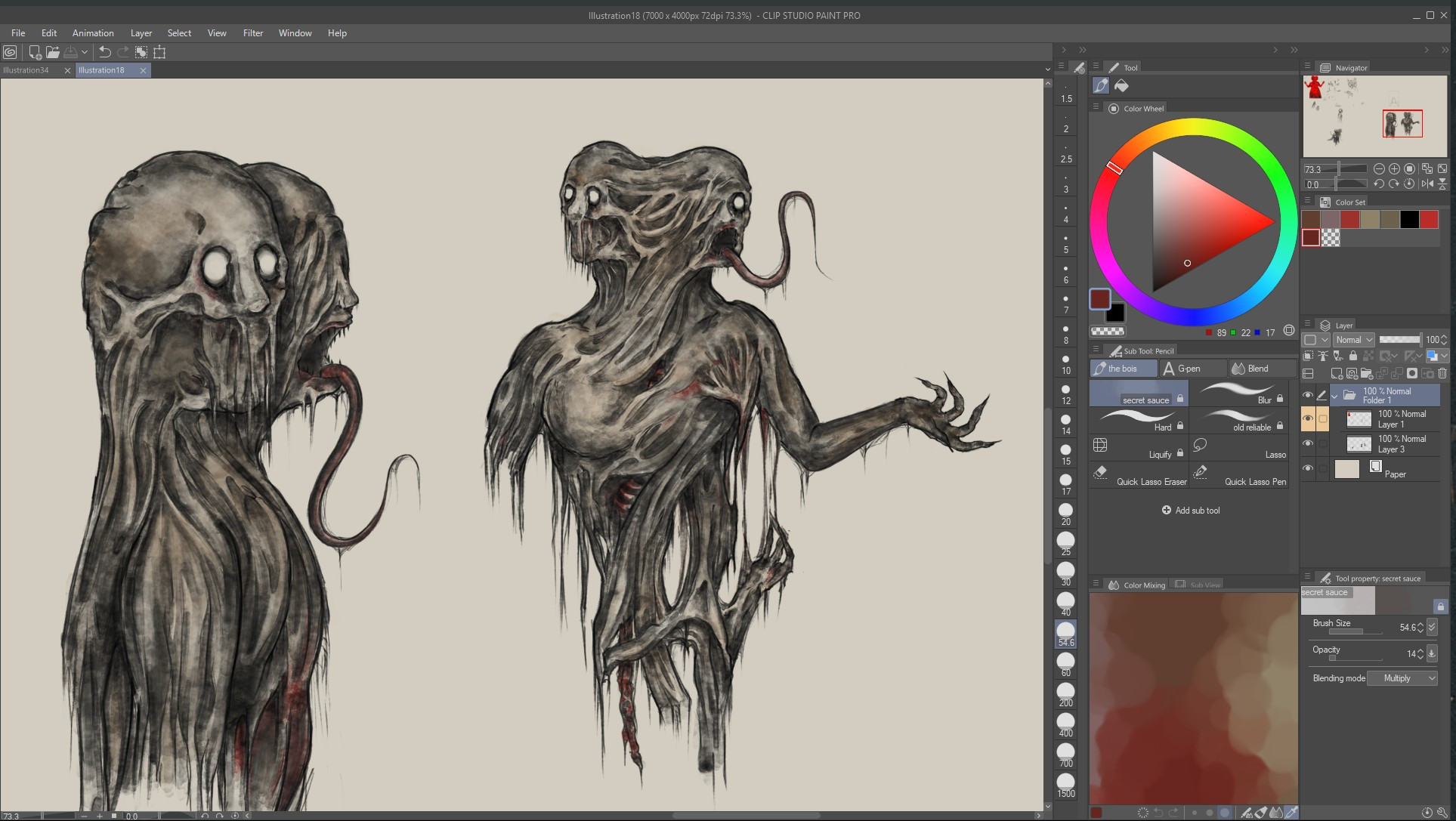Select Quick Lasso Pen sub tool
The width and height of the screenshot is (1456, 821).
[1238, 474]
